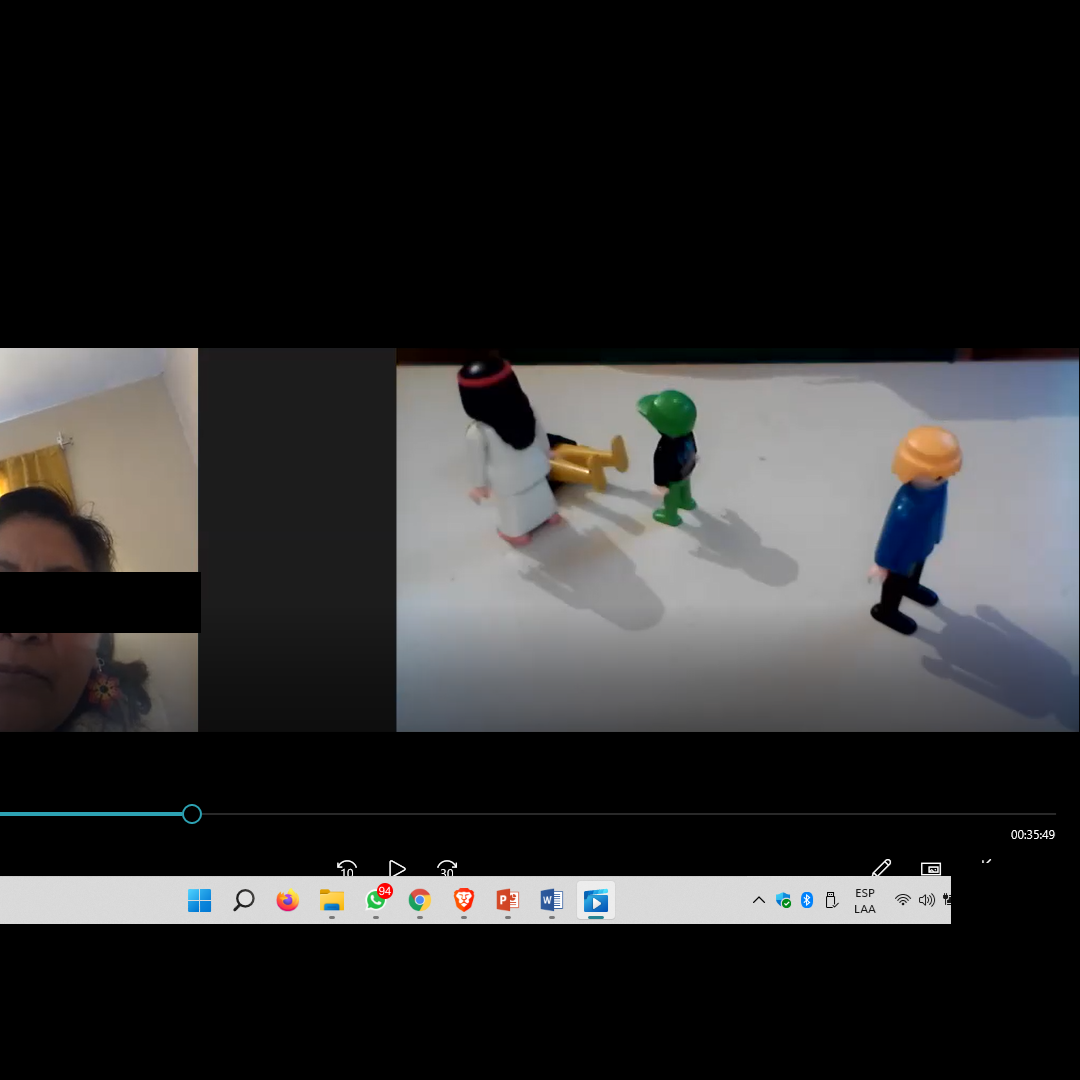The image size is (1080, 1080).
Task: Click the webcam feed thumbnail
Action: click(99, 540)
